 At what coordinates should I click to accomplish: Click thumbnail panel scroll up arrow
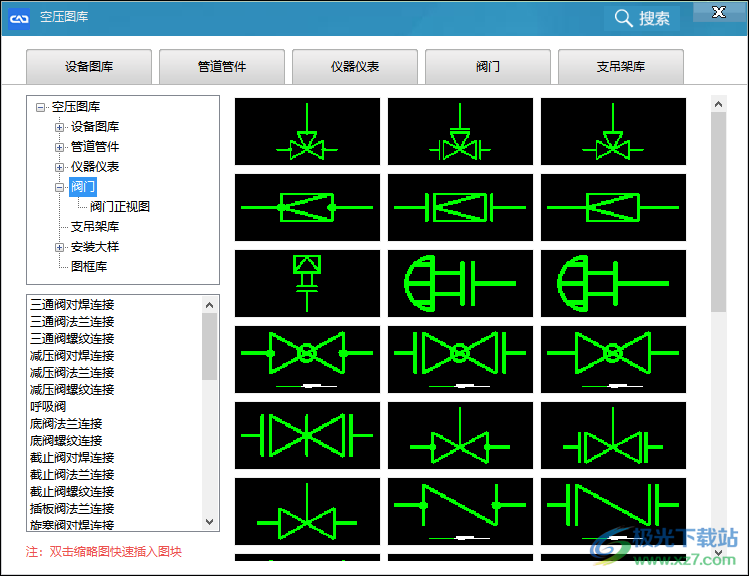[x=718, y=104]
